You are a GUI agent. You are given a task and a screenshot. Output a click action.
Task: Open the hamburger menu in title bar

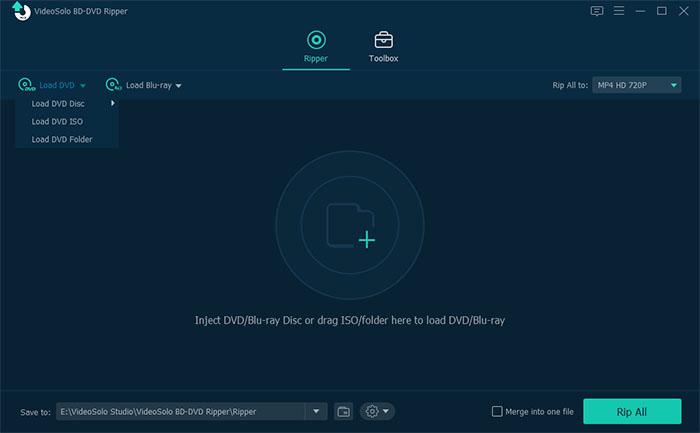point(619,11)
